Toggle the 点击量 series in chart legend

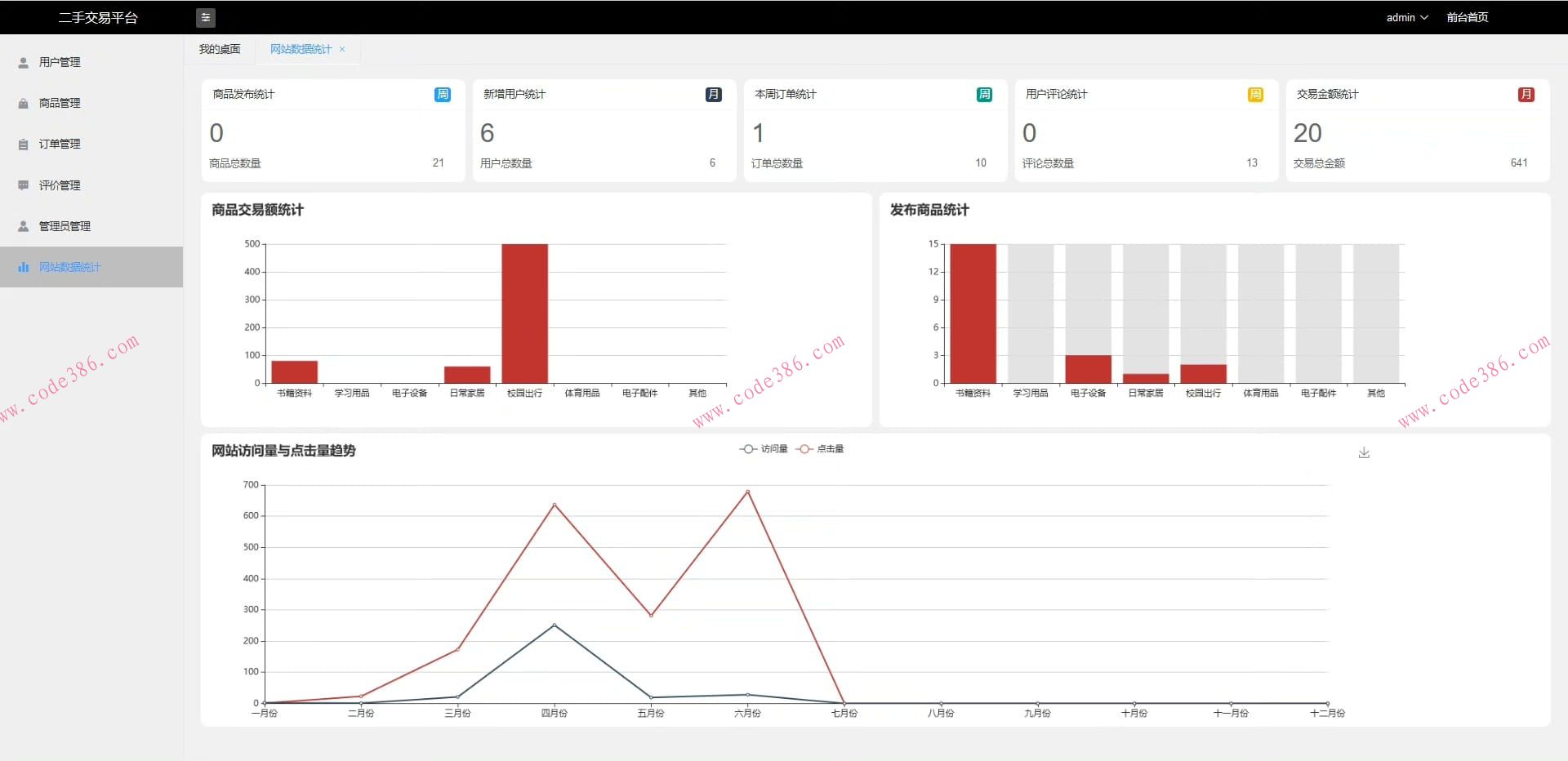(821, 449)
